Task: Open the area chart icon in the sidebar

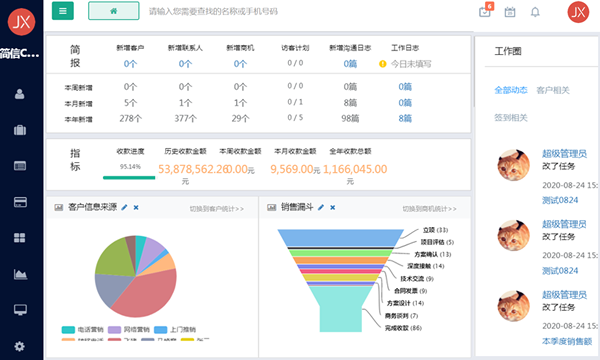Action: point(20,274)
